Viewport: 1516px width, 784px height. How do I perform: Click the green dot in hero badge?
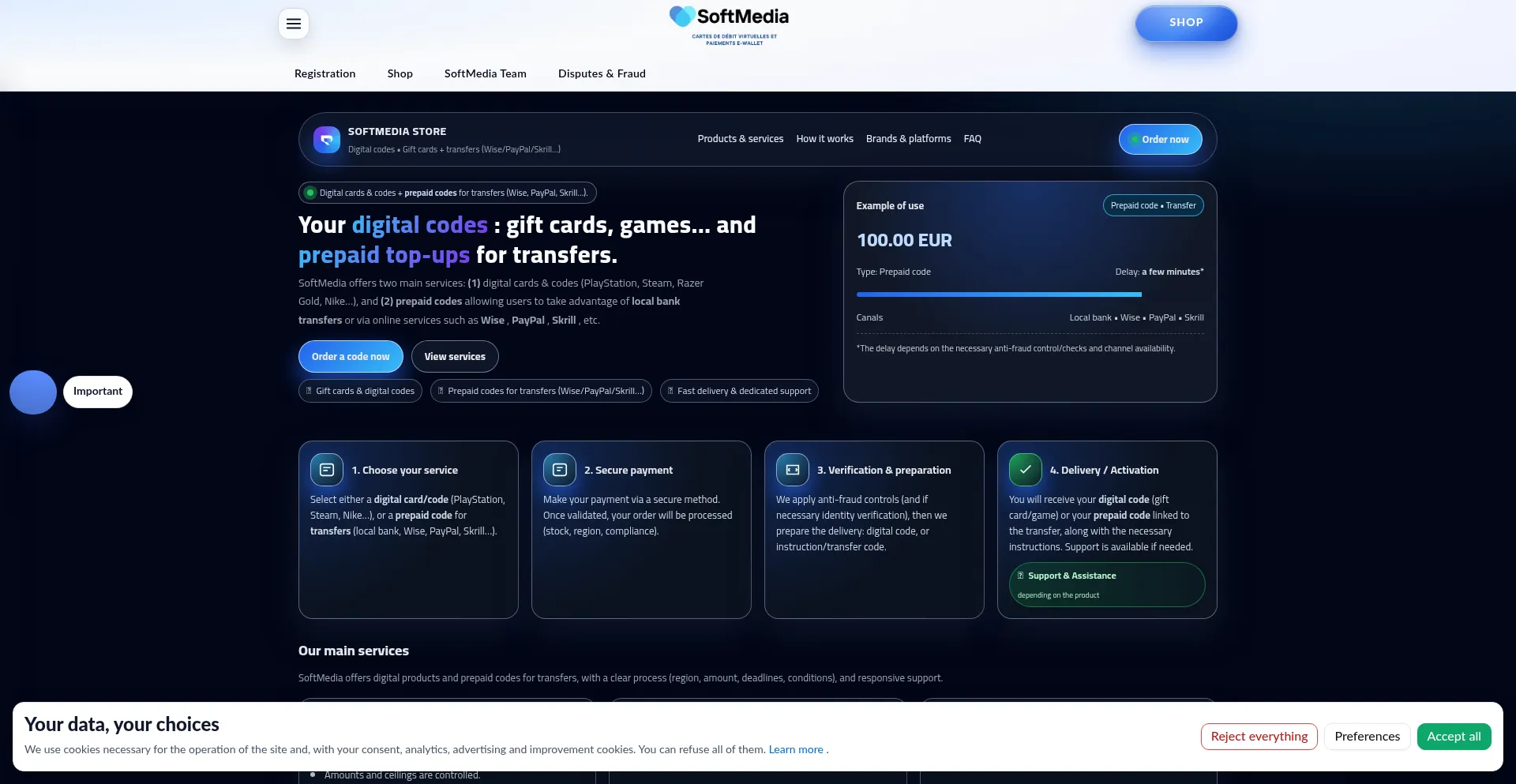310,193
